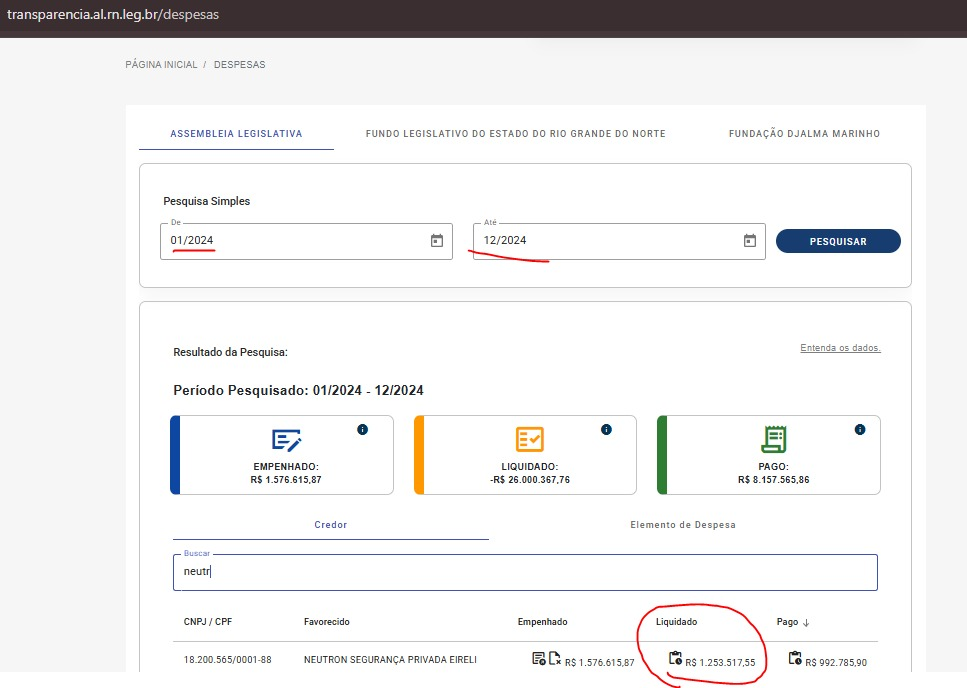Click the info icon on the Liquidado card
Image resolution: width=967 pixels, height=688 pixels.
pyautogui.click(x=606, y=430)
